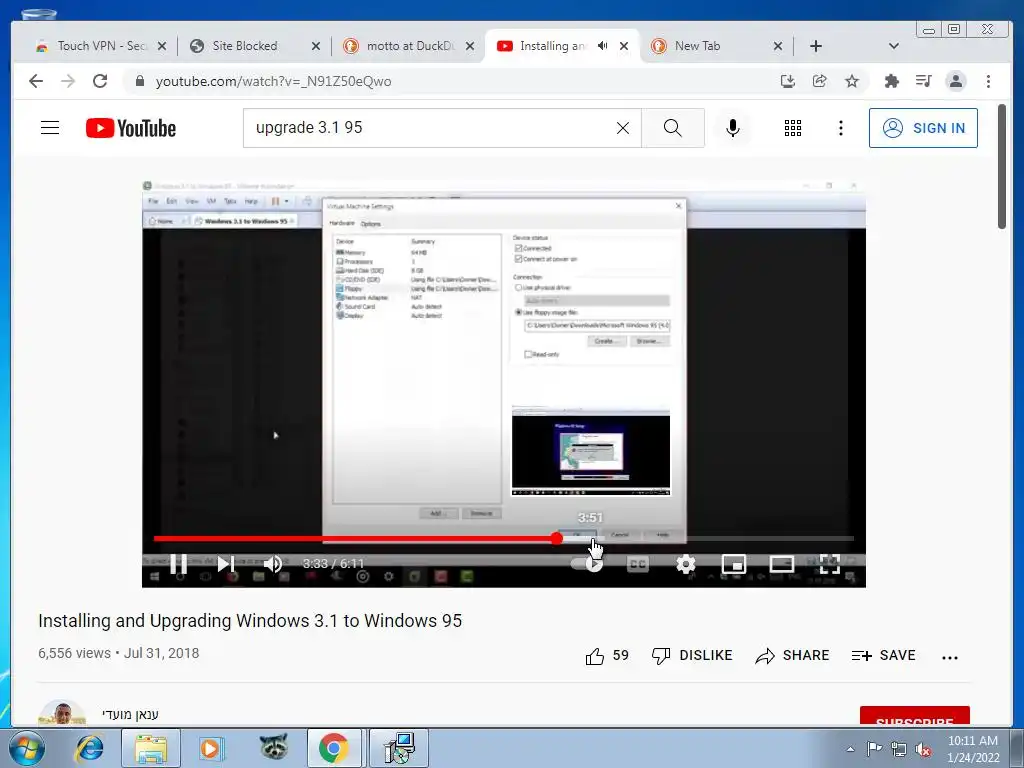
Task: Open Chrome profile avatar
Action: [x=956, y=81]
